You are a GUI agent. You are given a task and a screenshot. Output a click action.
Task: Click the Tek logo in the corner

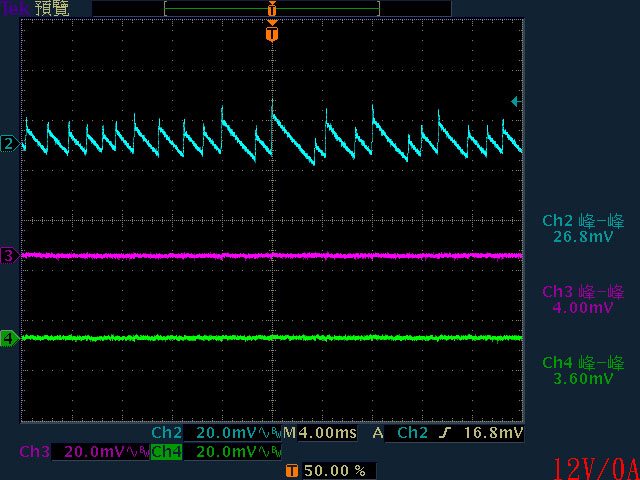pos(16,8)
